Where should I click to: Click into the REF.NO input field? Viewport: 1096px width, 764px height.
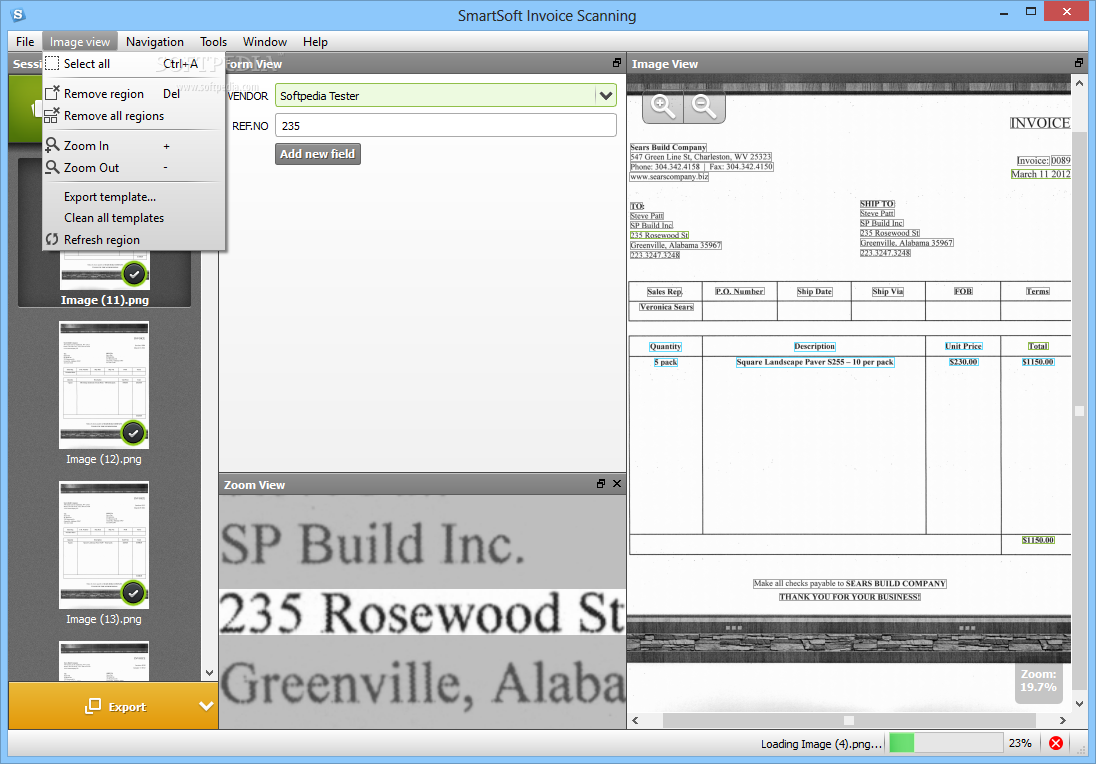(446, 126)
